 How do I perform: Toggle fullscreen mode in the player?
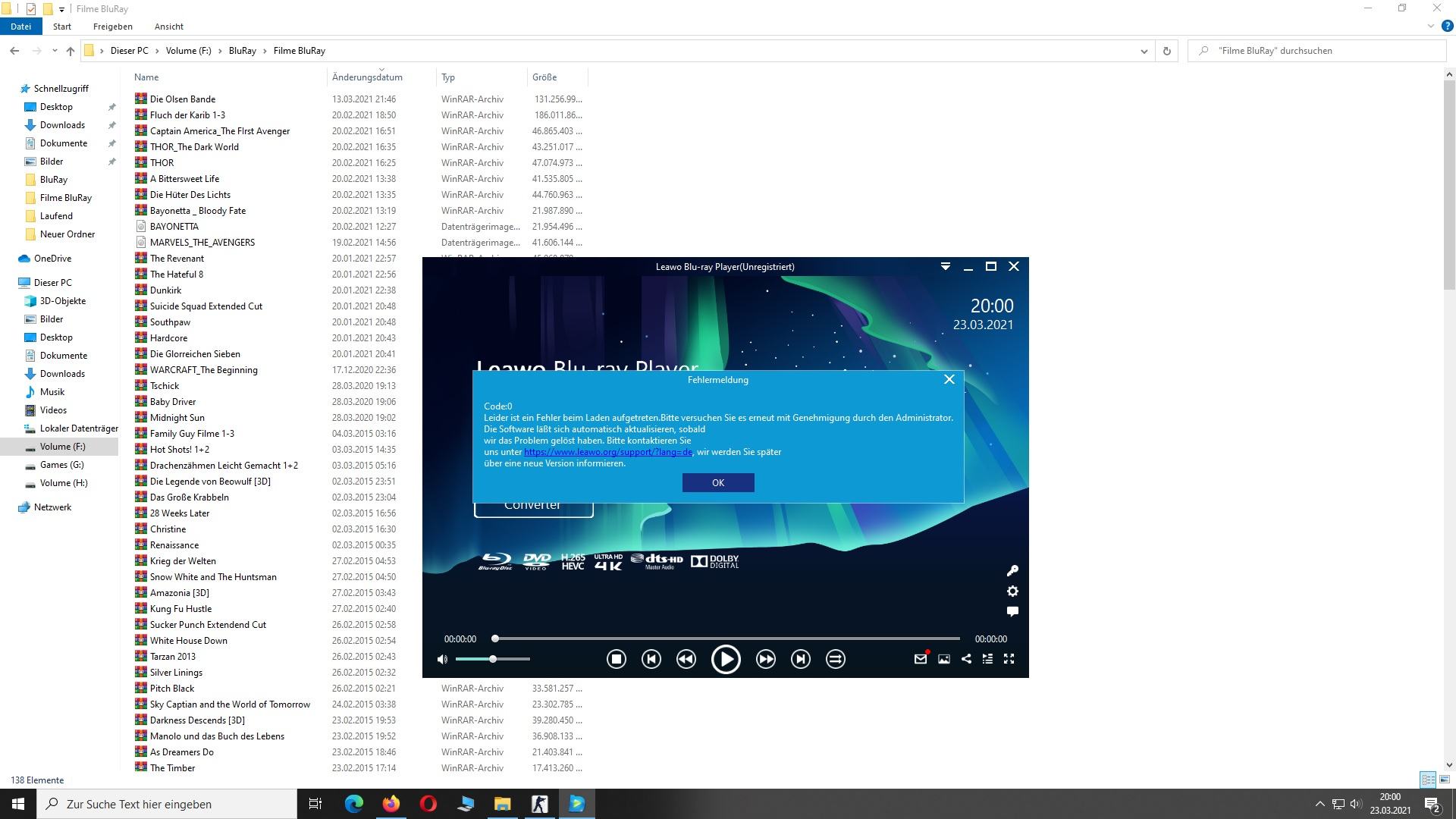pyautogui.click(x=1009, y=659)
